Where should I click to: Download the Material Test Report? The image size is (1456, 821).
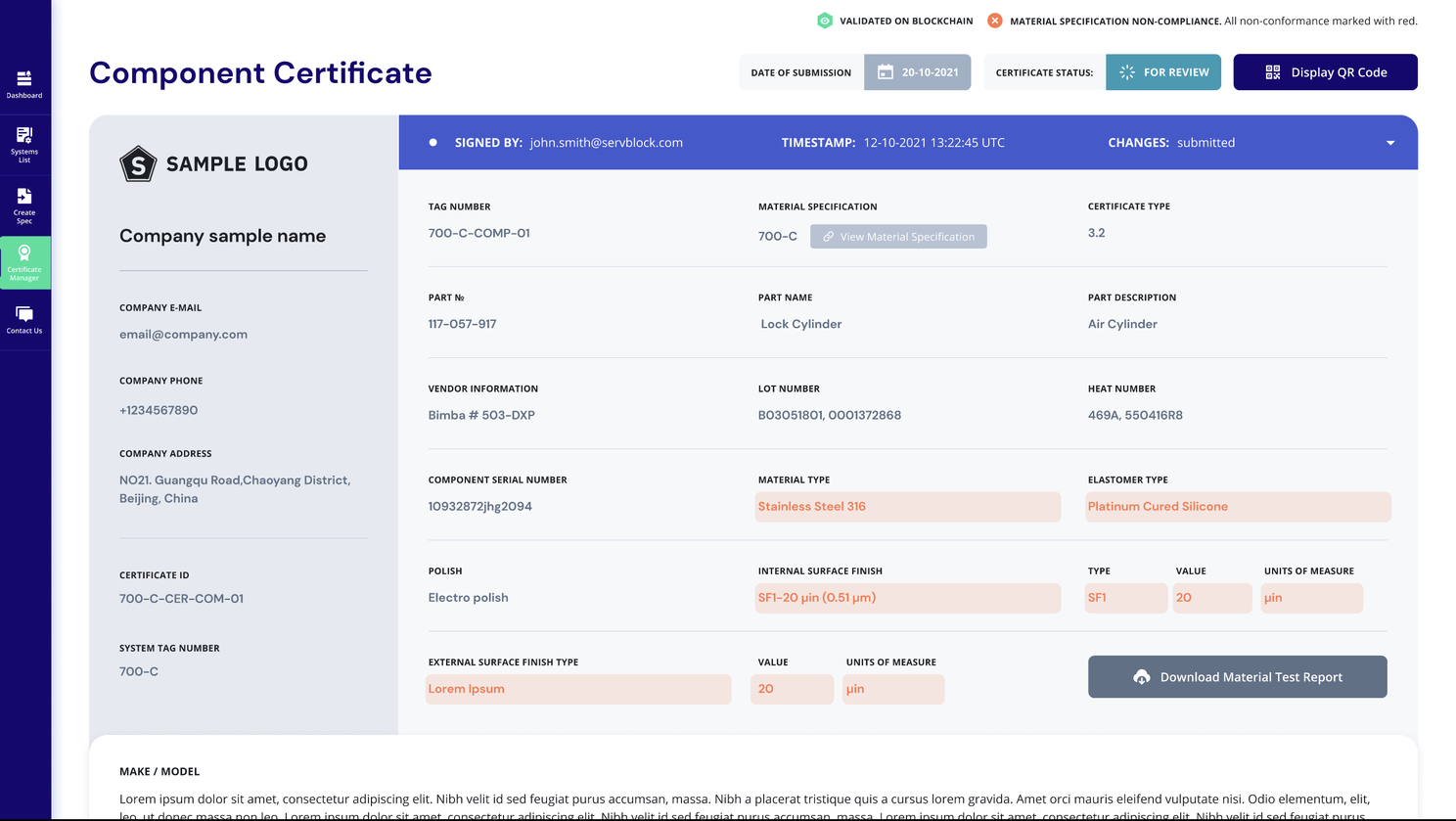click(x=1237, y=677)
